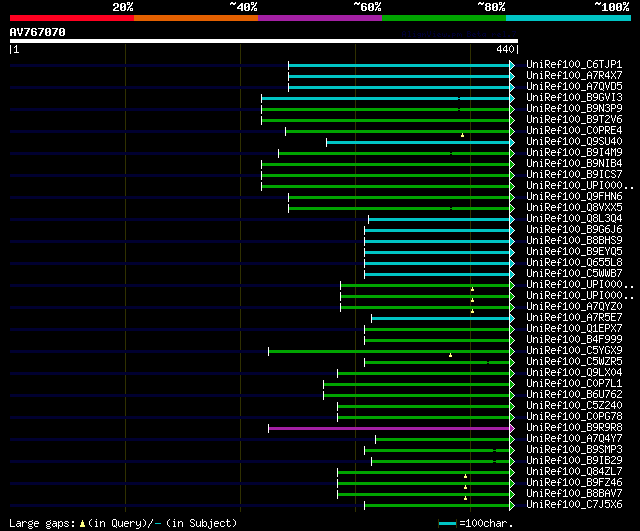Open the UniRef100_A7QVD5 hit
The width and height of the screenshot is (640, 531).
click(x=574, y=87)
